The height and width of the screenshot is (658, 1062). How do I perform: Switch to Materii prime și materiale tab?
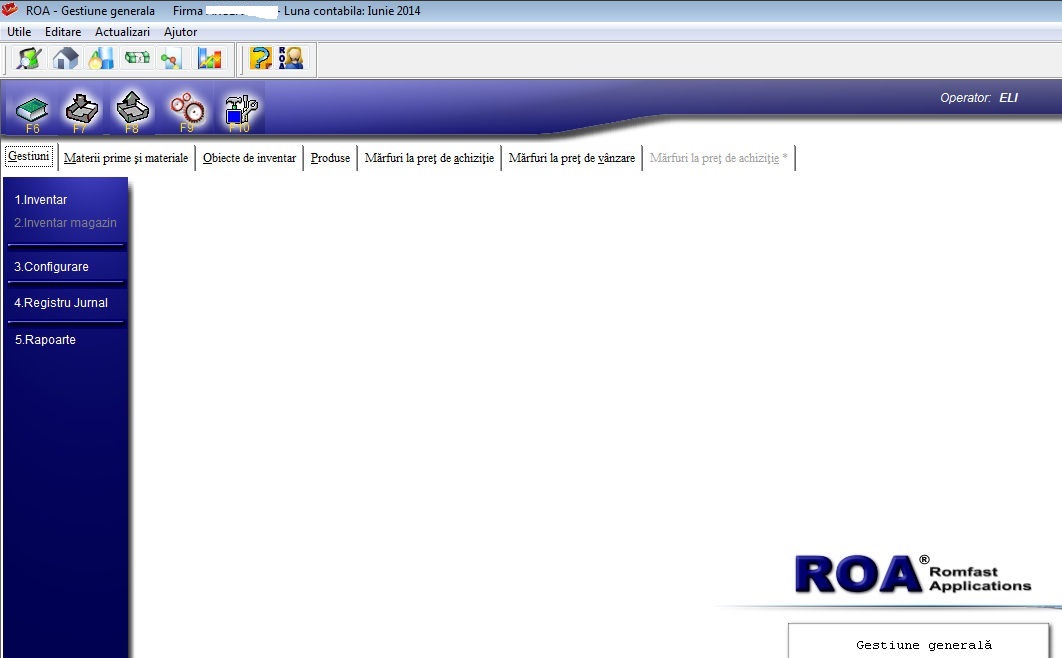click(126, 158)
